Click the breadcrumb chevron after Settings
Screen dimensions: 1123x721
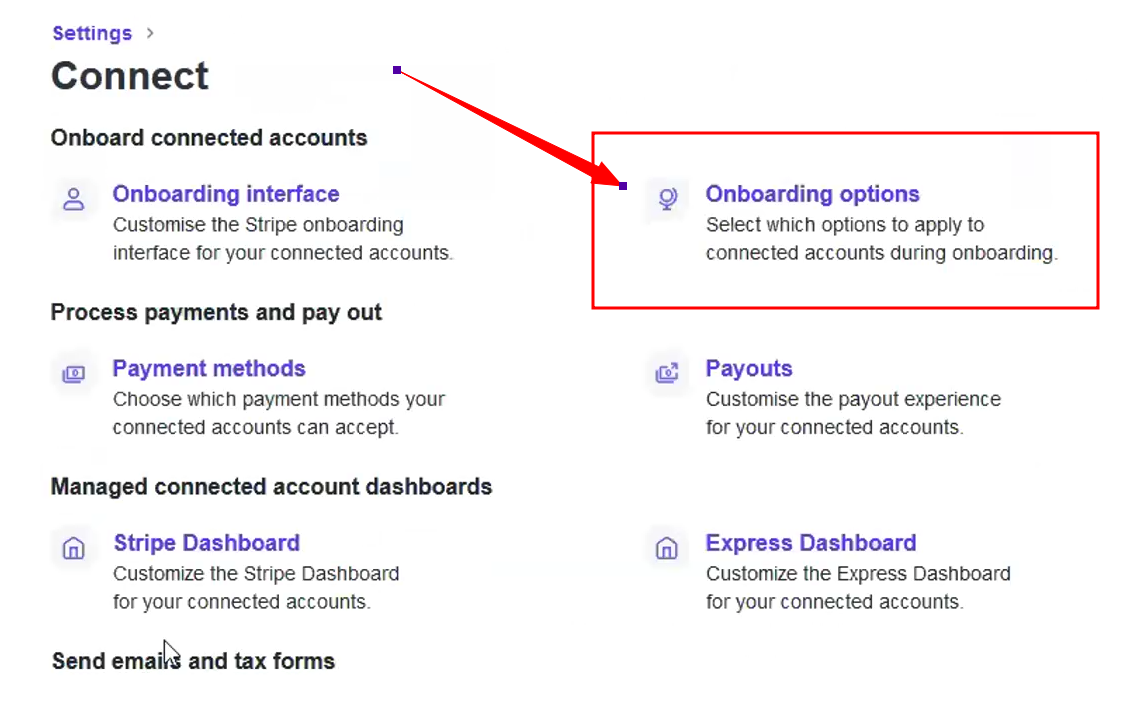(150, 33)
